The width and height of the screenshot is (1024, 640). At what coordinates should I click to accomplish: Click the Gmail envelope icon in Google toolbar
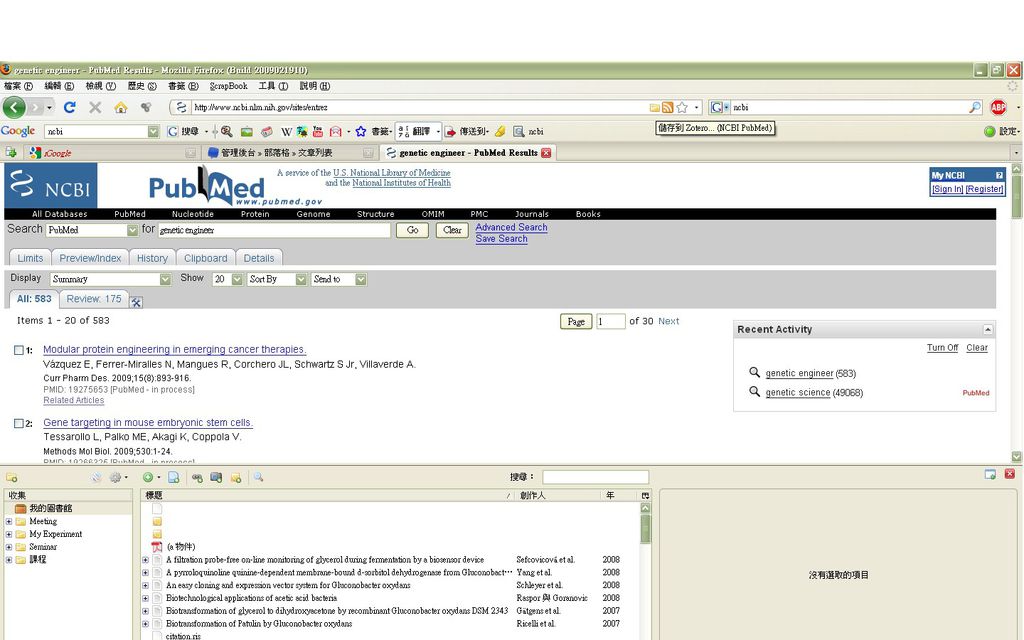pyautogui.click(x=336, y=131)
